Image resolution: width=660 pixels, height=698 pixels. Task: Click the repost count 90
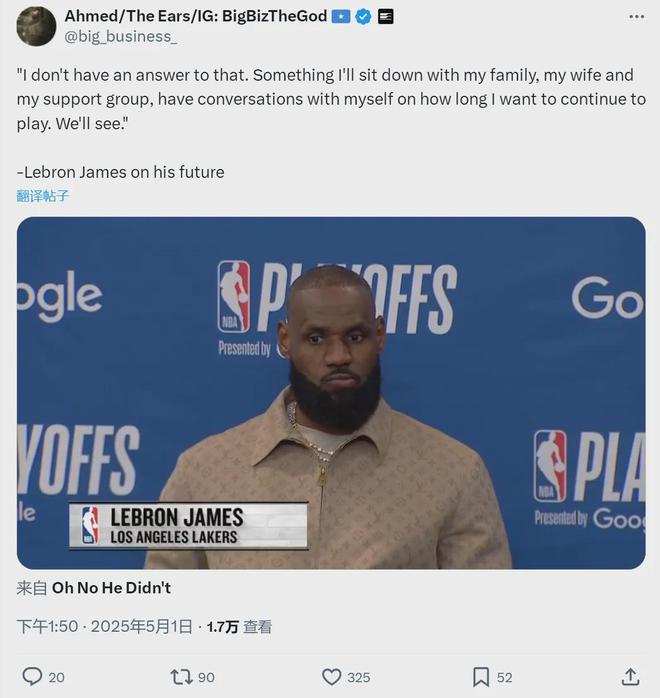pyautogui.click(x=206, y=677)
